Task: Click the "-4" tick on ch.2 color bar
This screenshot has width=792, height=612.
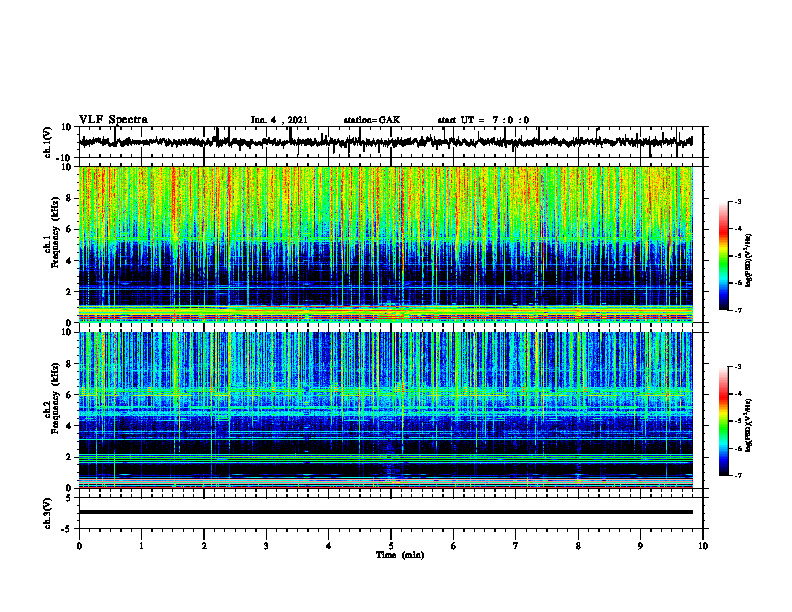Action: 738,394
